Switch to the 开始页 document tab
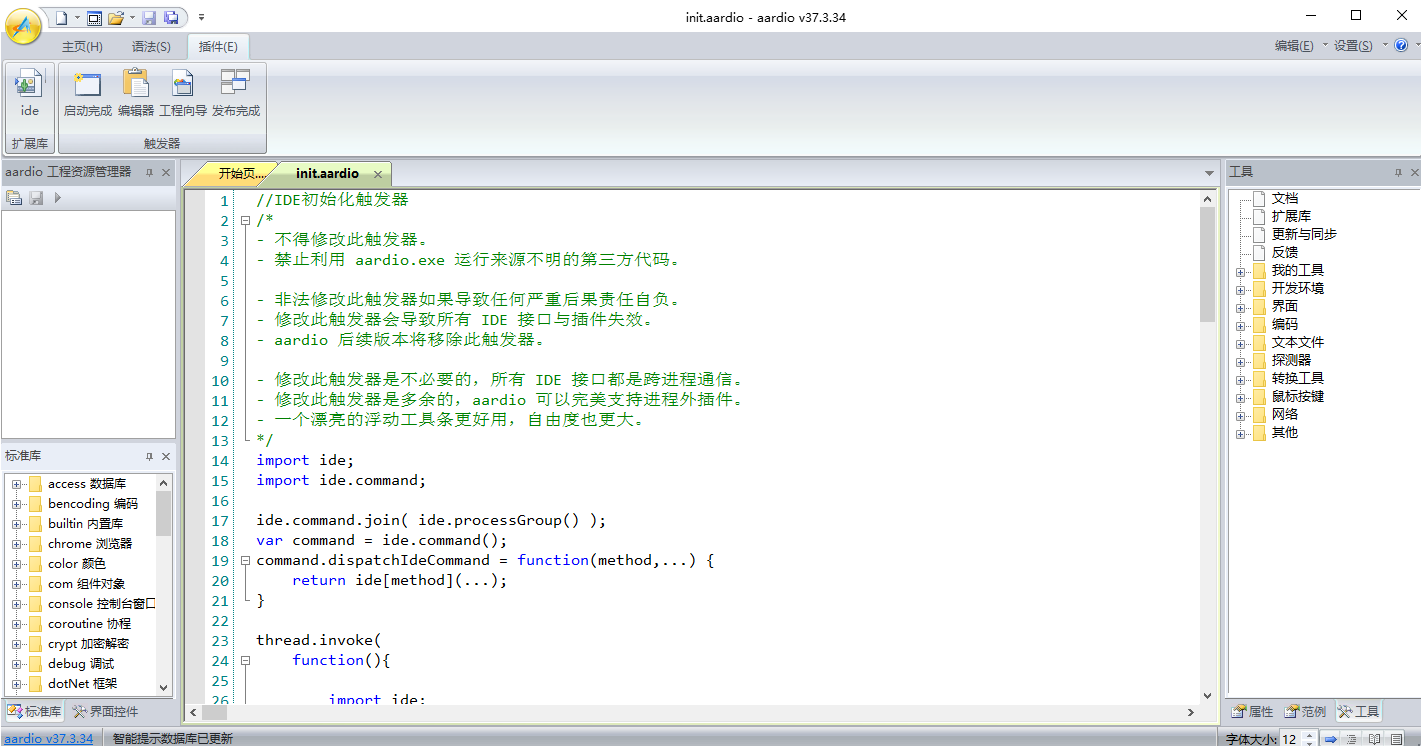The image size is (1421, 746). tap(235, 174)
